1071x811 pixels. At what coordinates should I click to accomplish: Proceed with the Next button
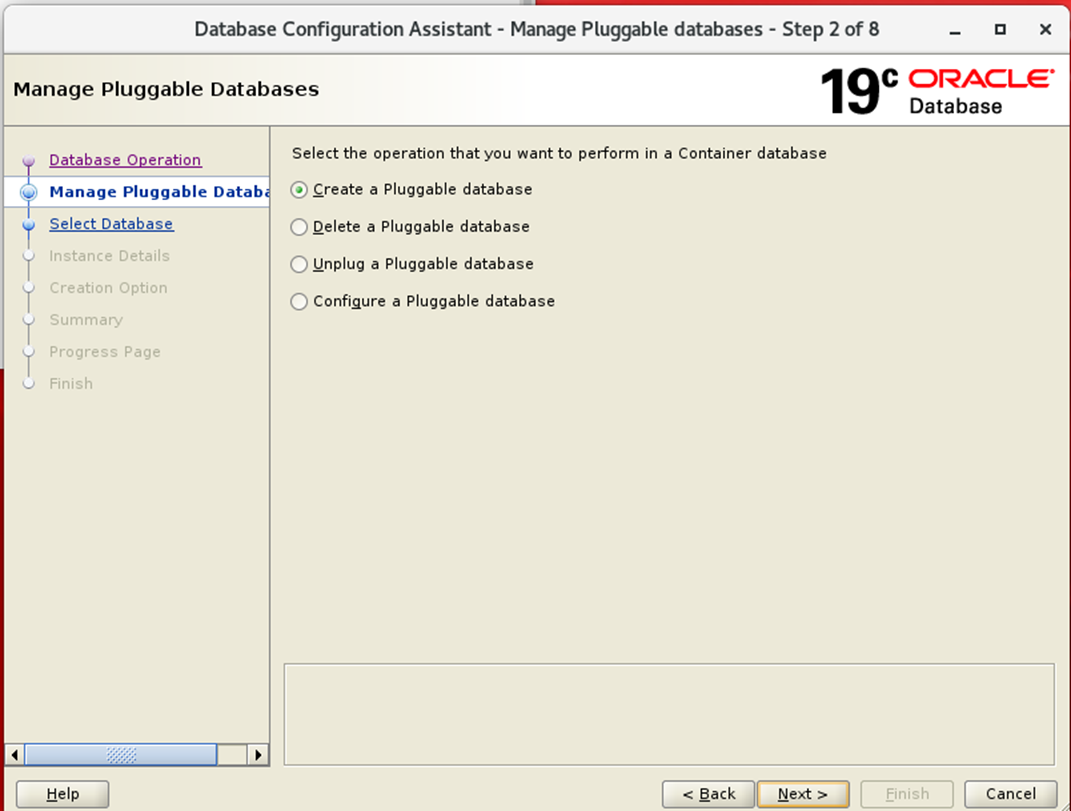[x=803, y=794]
